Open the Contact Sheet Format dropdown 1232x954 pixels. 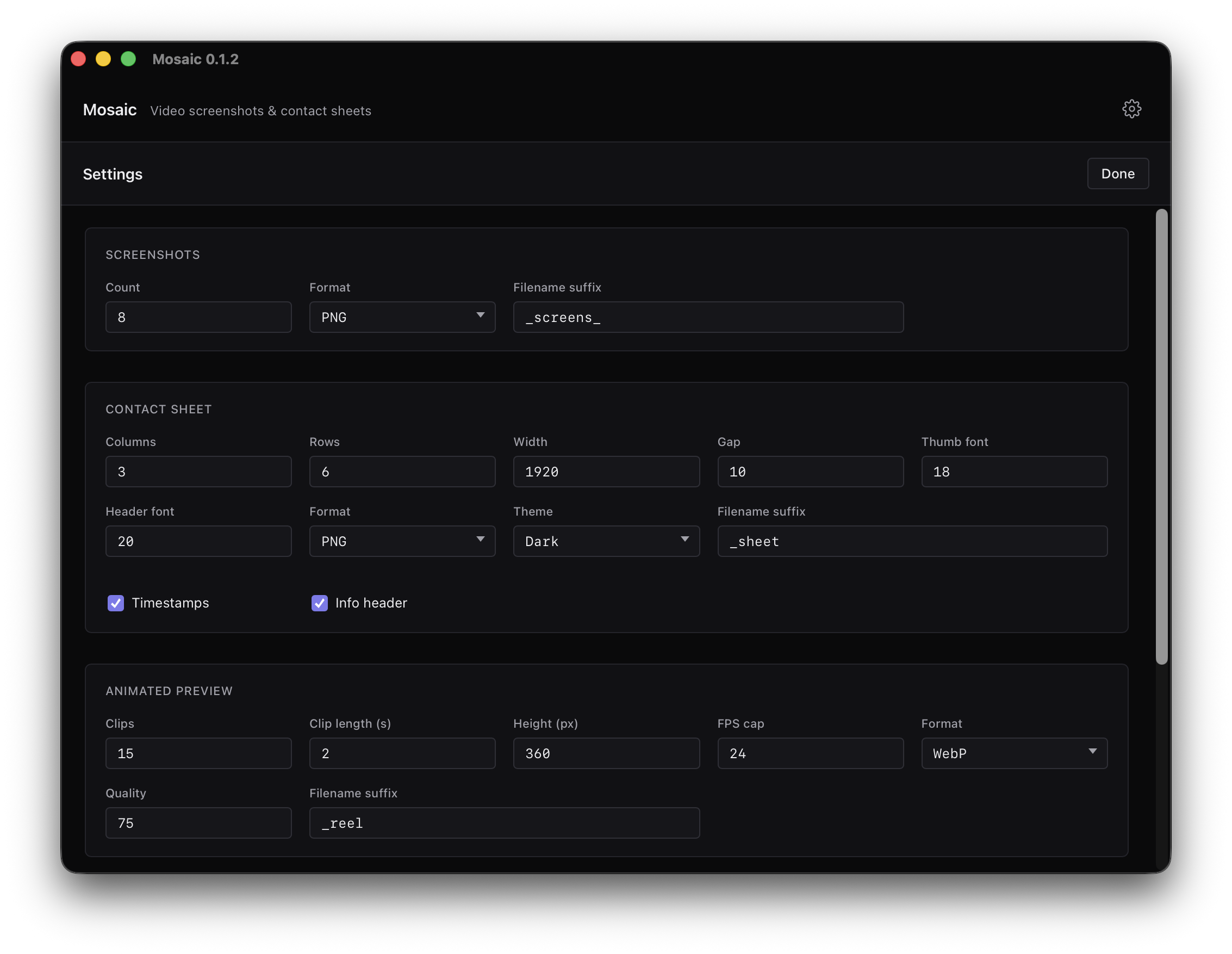pos(402,541)
